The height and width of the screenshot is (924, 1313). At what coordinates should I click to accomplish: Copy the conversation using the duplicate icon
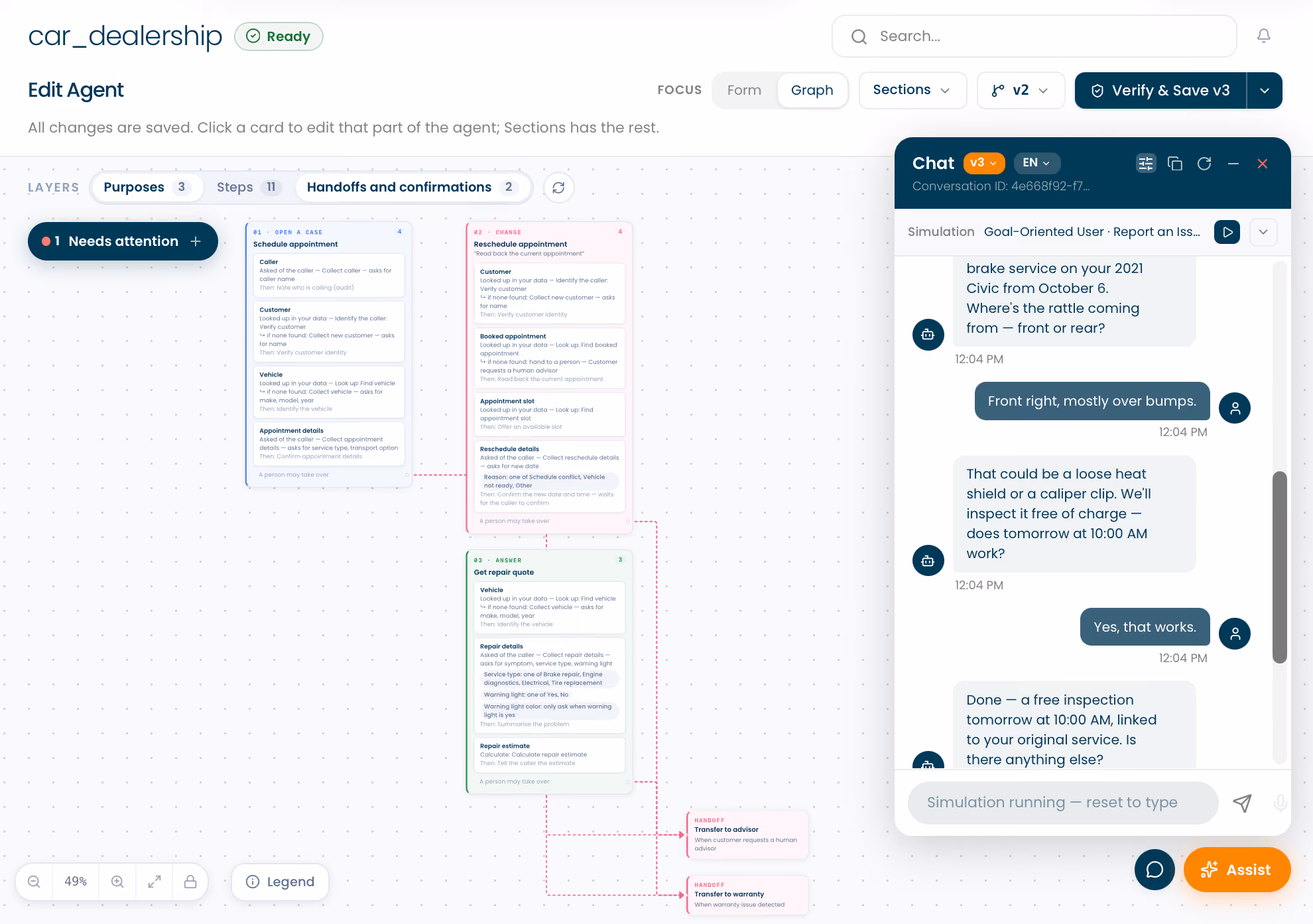pyautogui.click(x=1175, y=163)
